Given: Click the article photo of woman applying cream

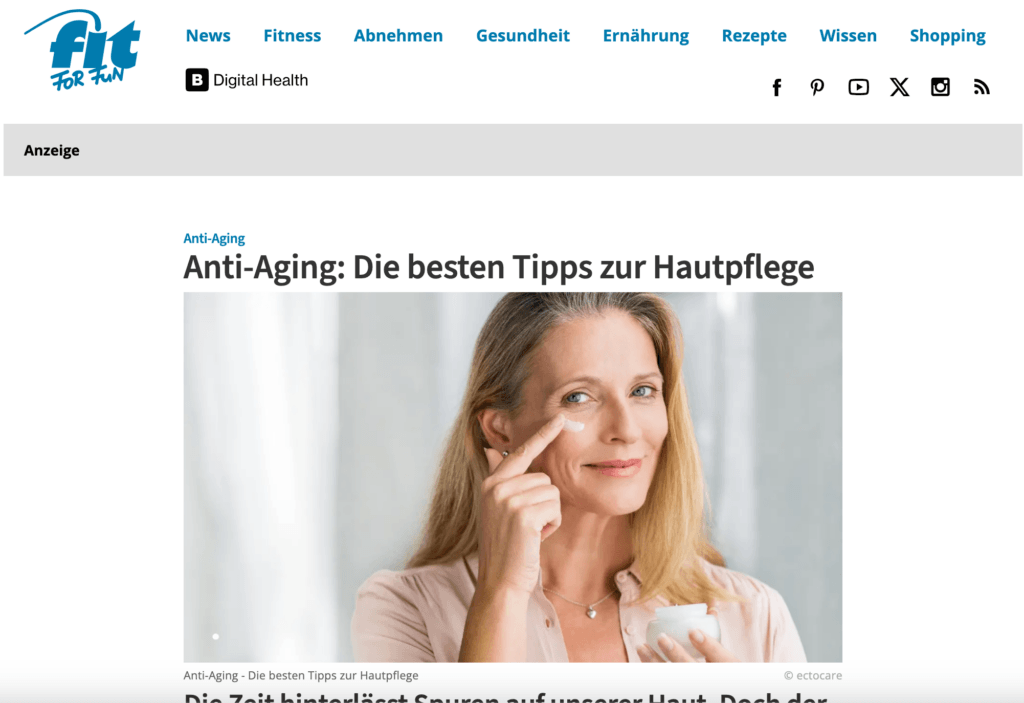Looking at the screenshot, I should (513, 477).
